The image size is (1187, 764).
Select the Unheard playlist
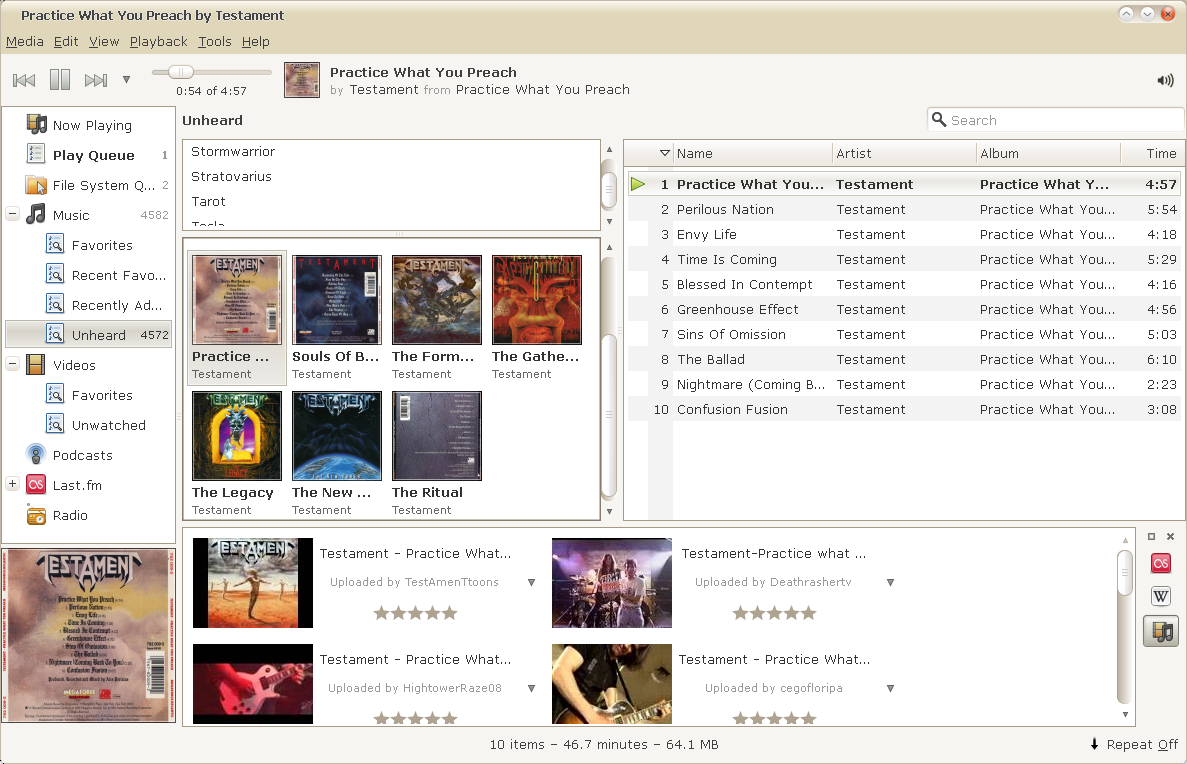(x=89, y=335)
